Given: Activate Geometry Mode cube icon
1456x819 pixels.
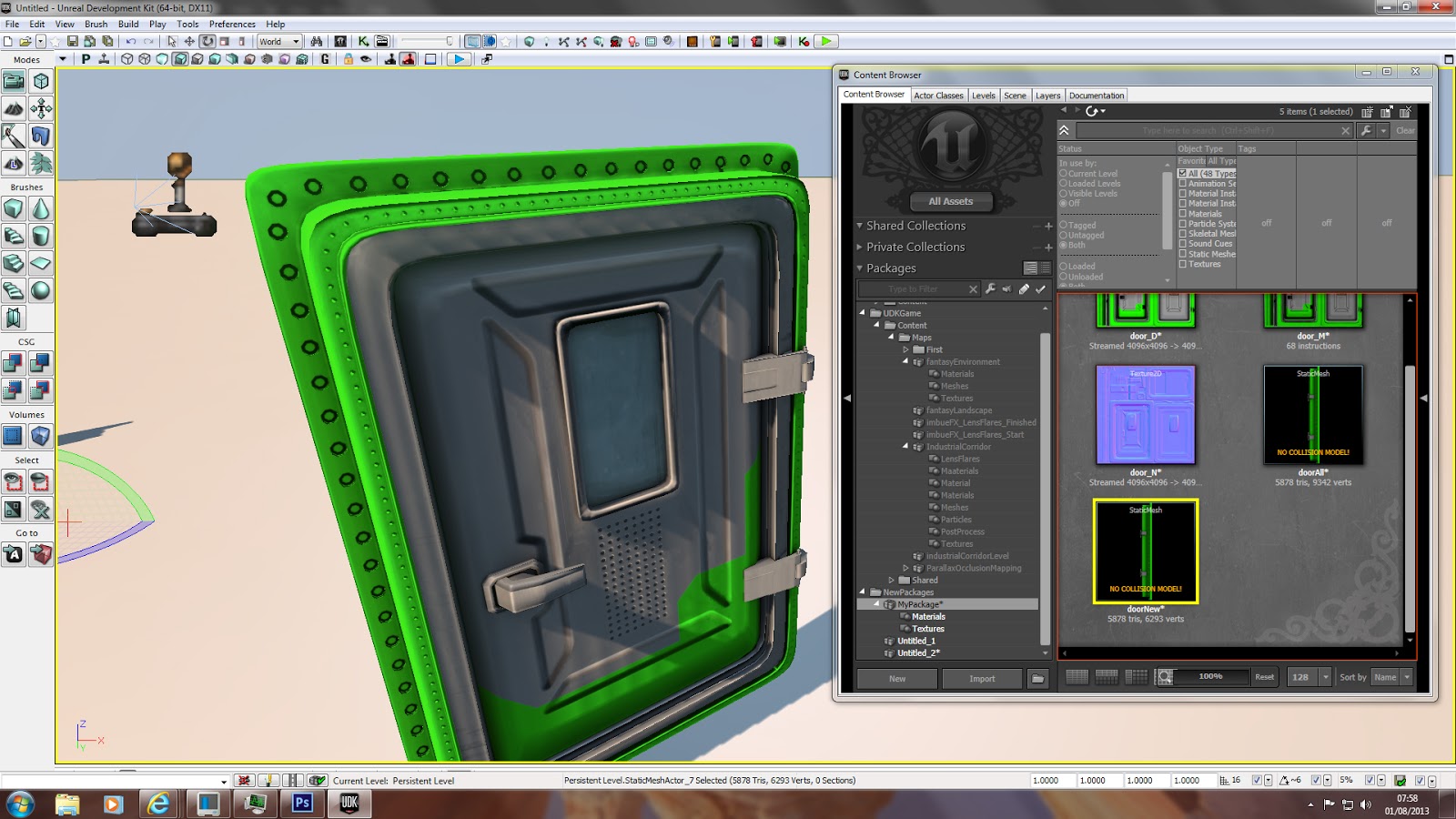Looking at the screenshot, I should (41, 82).
